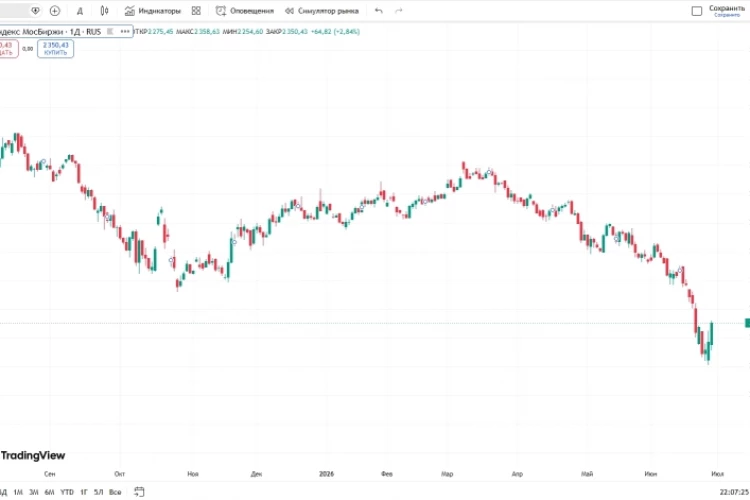Click the 22:07:25 clock in bottom bar
750x500 pixels.
pyautogui.click(x=735, y=492)
